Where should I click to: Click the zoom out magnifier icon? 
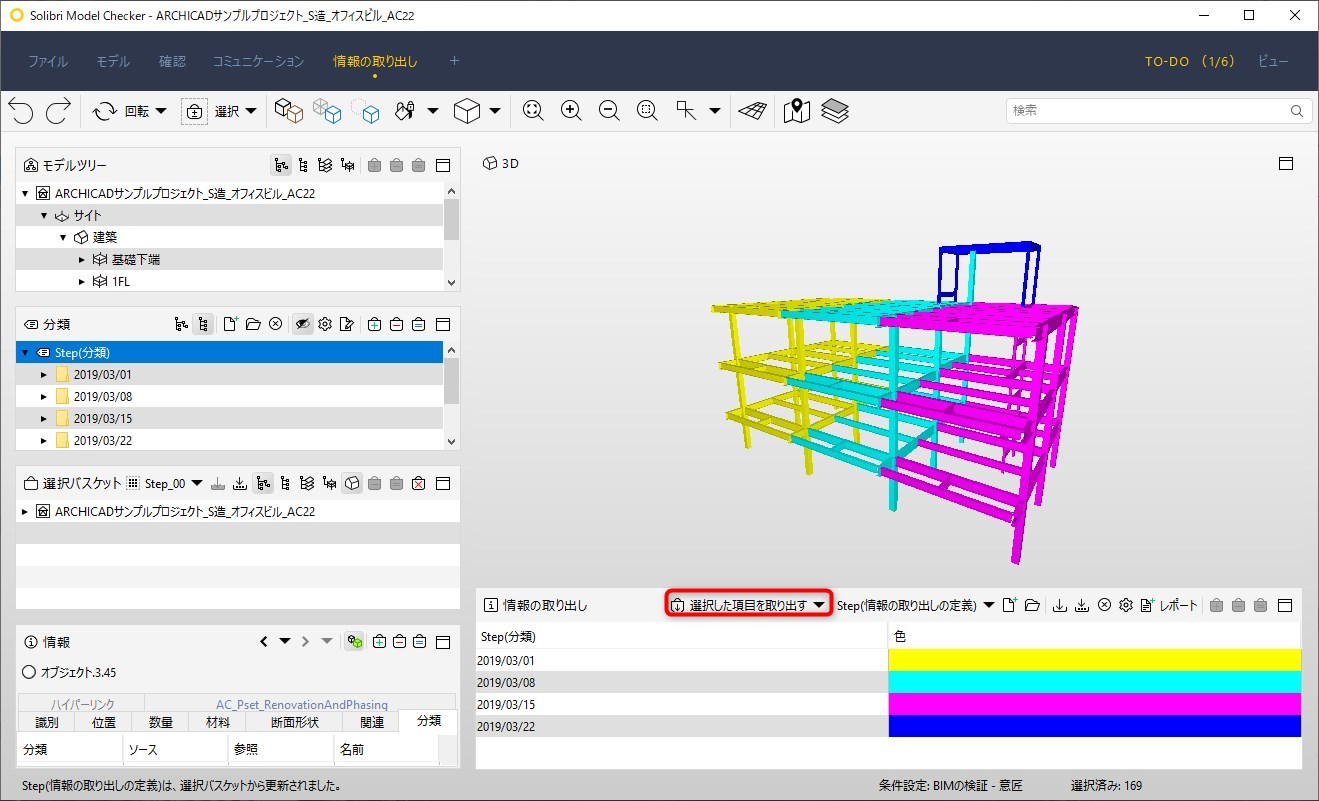[x=609, y=111]
